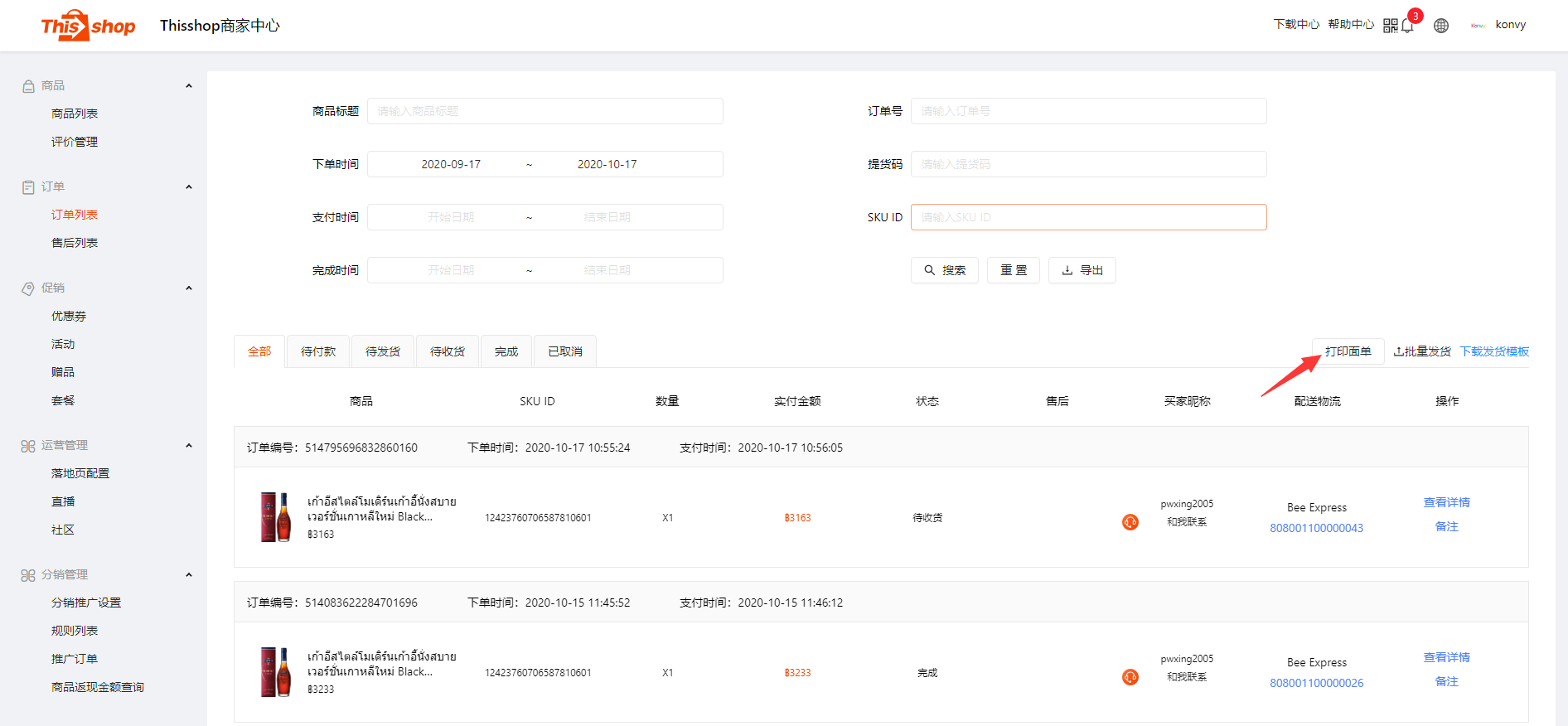Click the contact buyer icon for second order
Image resolution: width=1568 pixels, height=726 pixels.
coord(1130,677)
